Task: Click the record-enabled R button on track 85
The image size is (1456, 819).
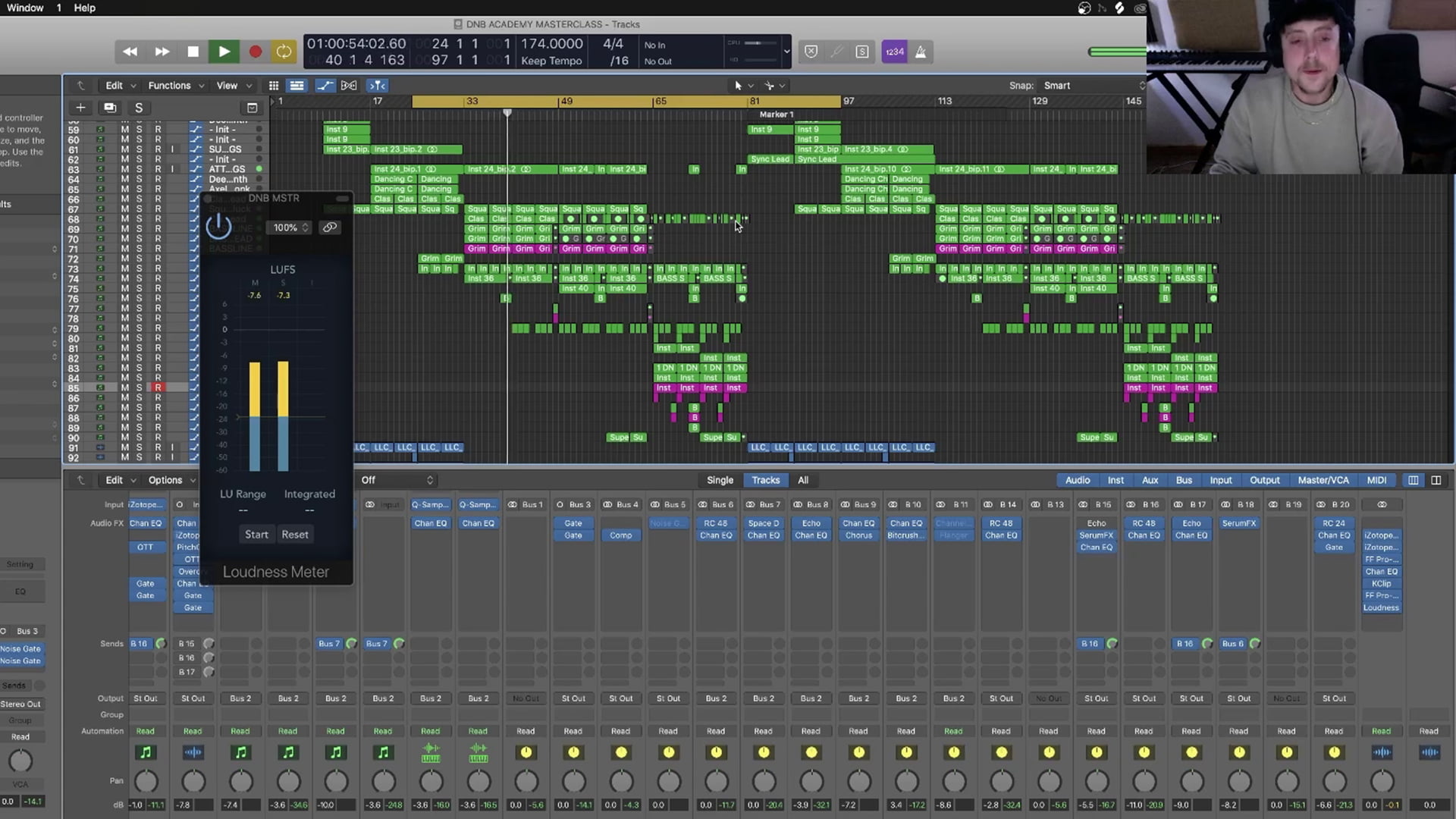Action: click(x=158, y=388)
